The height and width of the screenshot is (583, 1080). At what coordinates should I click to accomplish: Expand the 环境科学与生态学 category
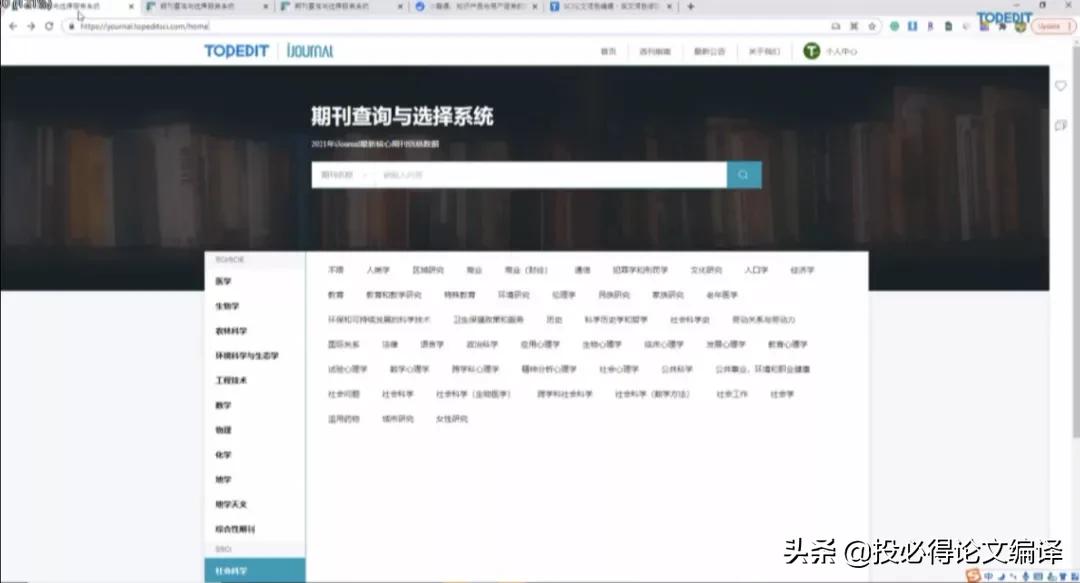click(x=250, y=355)
